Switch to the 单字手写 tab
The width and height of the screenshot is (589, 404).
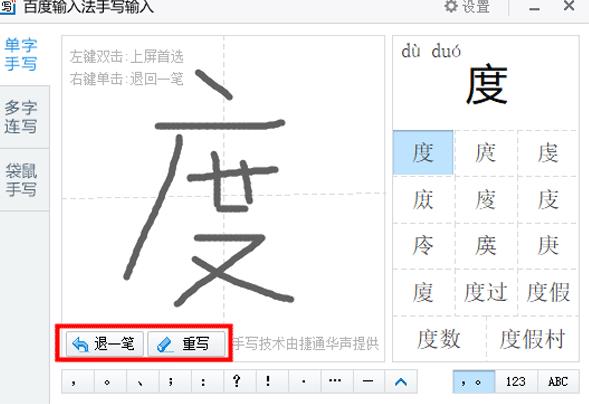21,55
